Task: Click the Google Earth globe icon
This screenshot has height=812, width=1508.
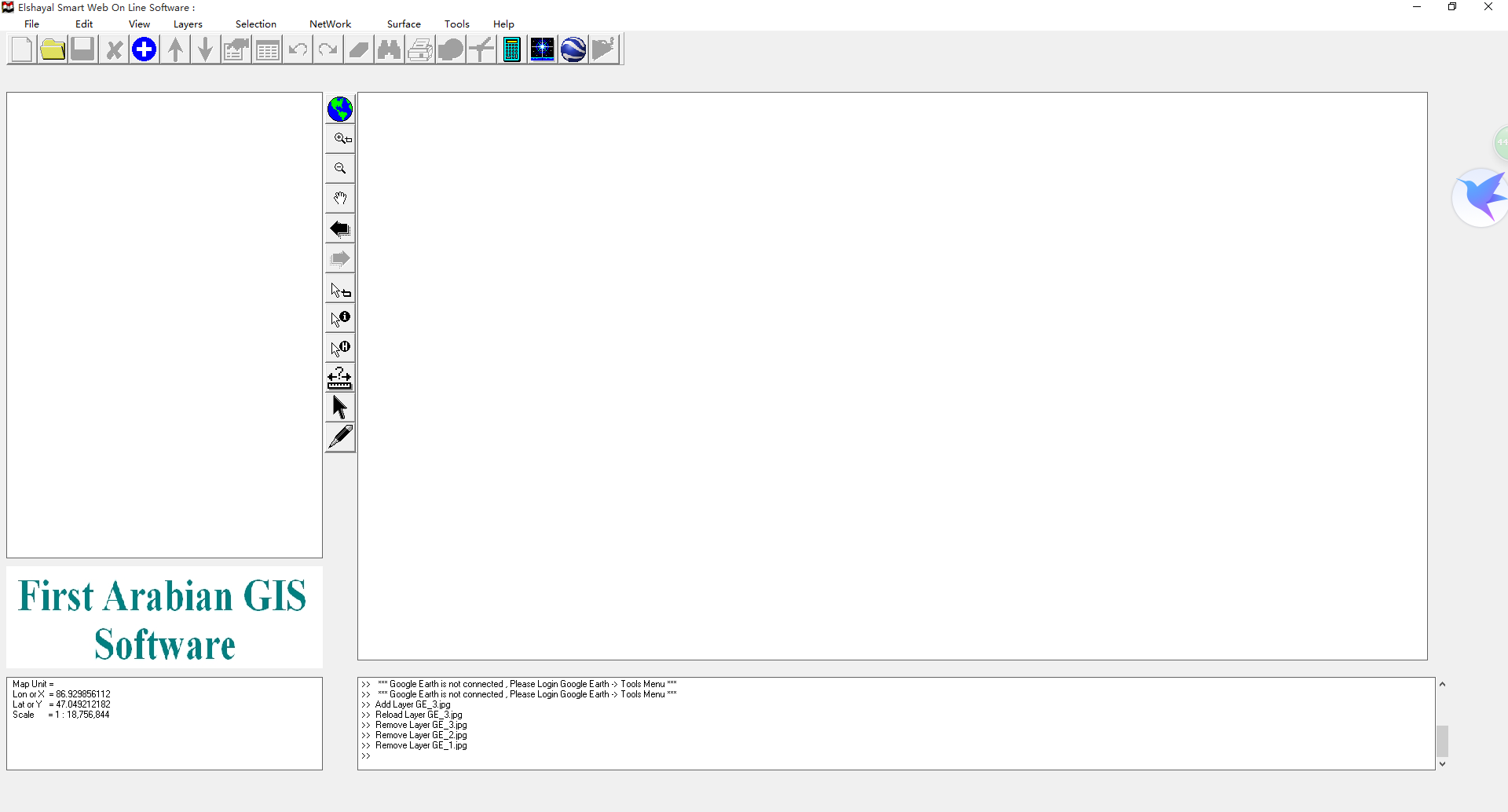Action: pyautogui.click(x=573, y=49)
